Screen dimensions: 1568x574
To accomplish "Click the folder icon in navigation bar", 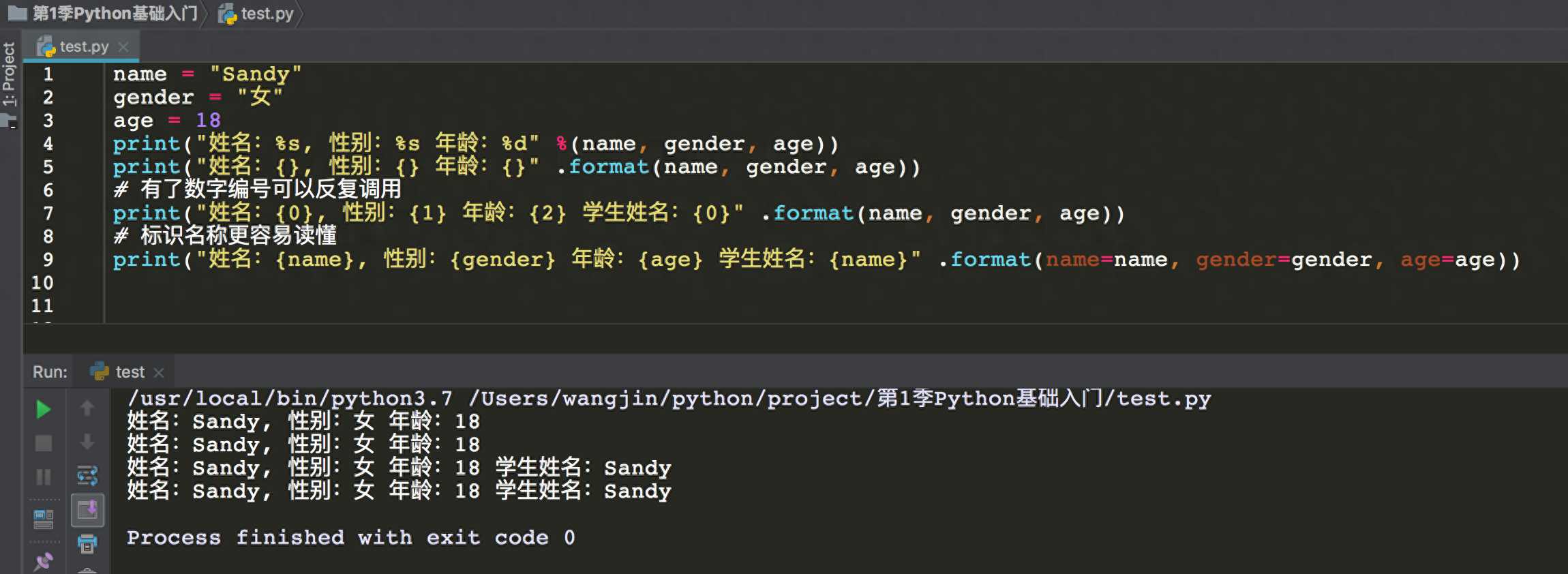I will 18,13.
